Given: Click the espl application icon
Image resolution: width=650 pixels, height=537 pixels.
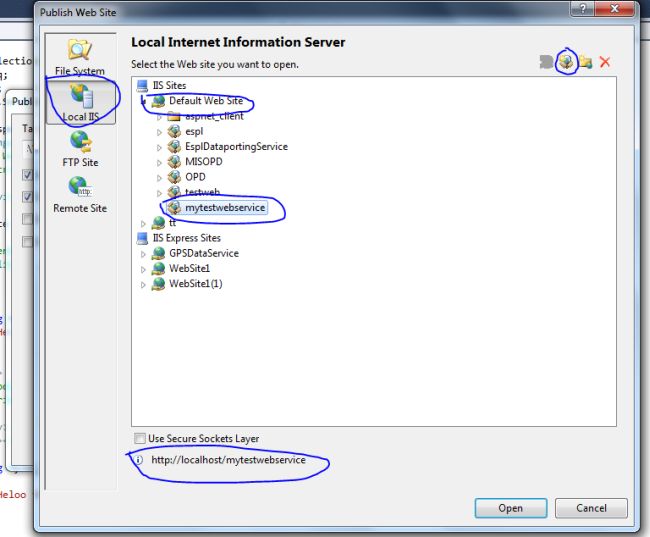Looking at the screenshot, I should (174, 132).
